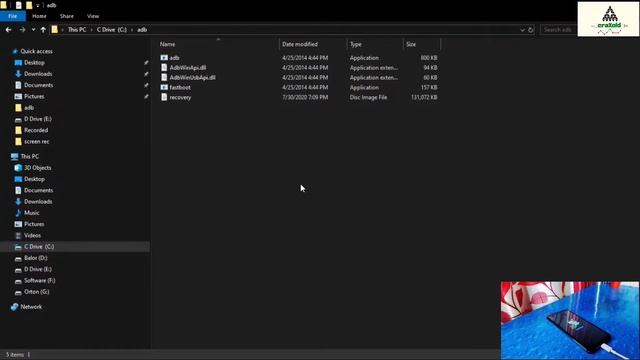This screenshot has height=360, width=640.
Task: Open the Software (F:) drive
Action: [40, 280]
